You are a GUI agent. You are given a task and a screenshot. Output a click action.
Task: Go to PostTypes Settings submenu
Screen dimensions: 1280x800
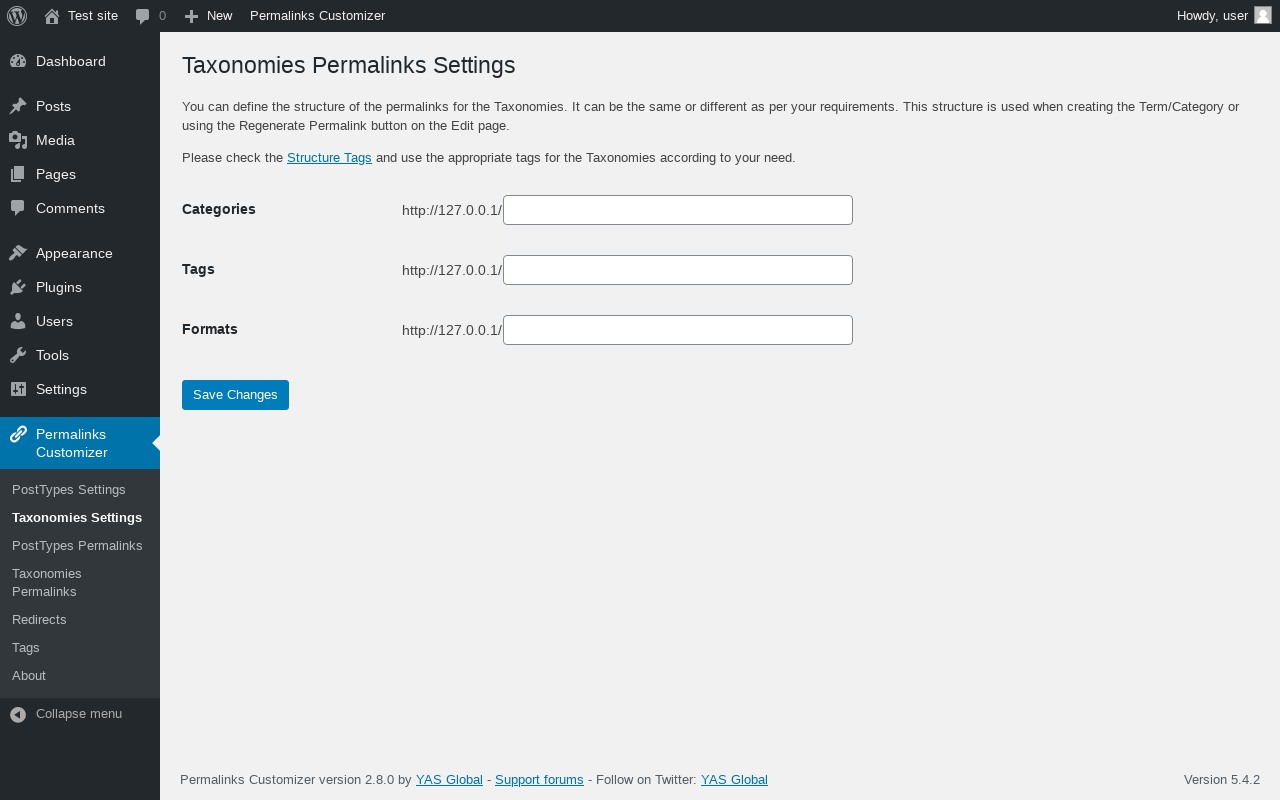pos(69,490)
